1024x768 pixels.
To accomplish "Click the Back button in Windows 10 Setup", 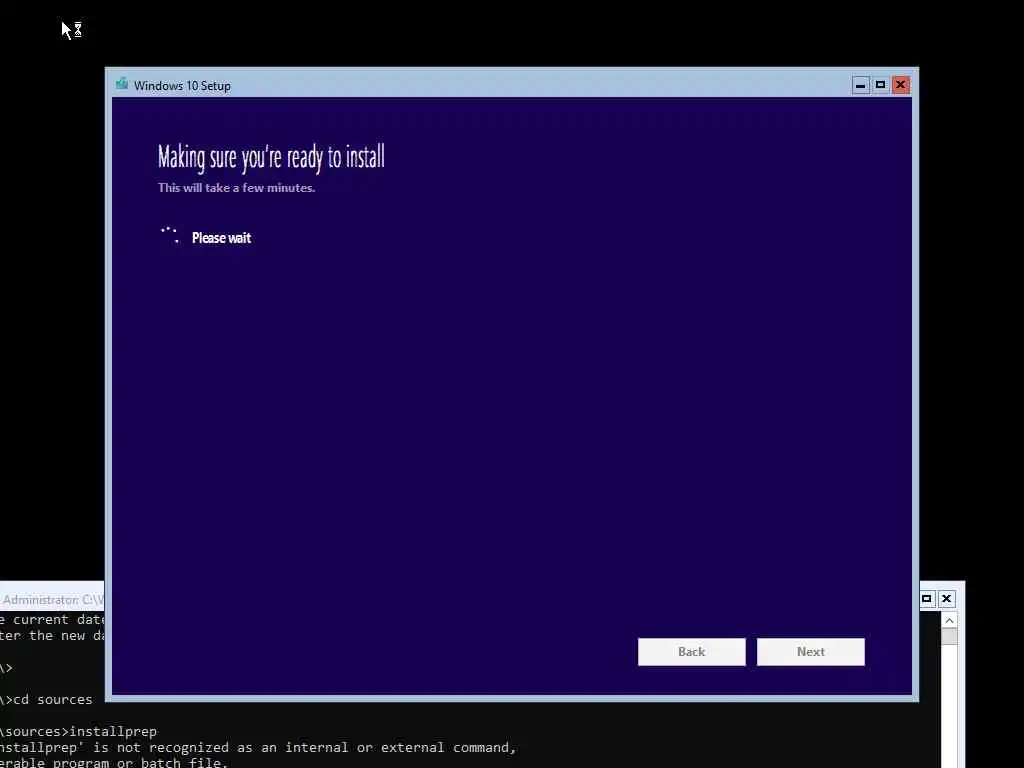I will 692,652.
